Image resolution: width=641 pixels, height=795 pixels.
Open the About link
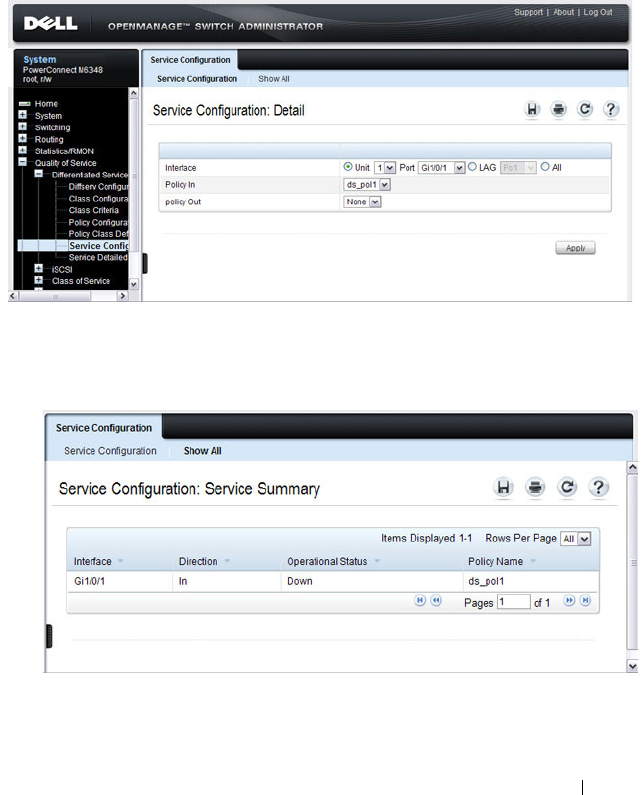click(x=563, y=12)
